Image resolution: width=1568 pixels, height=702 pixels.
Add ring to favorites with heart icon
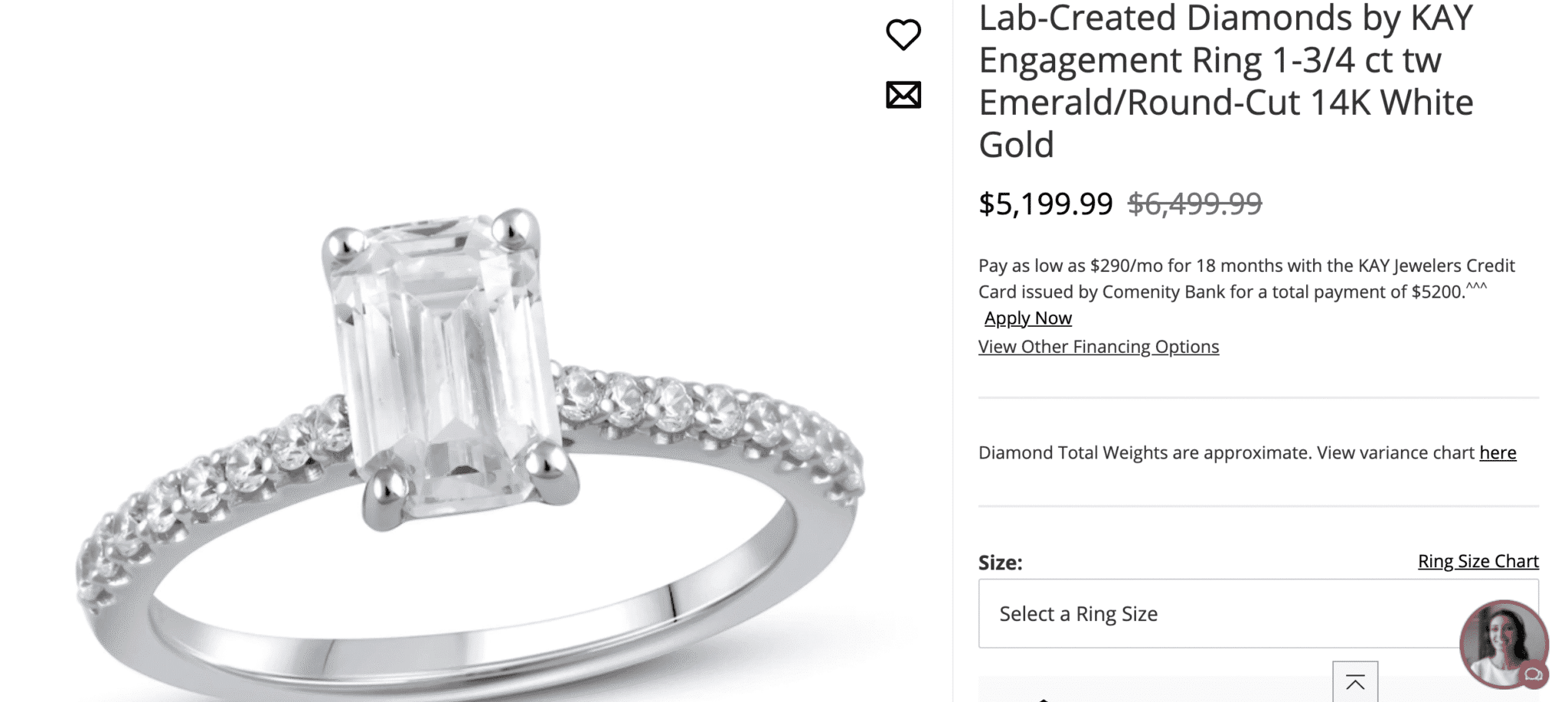(903, 35)
